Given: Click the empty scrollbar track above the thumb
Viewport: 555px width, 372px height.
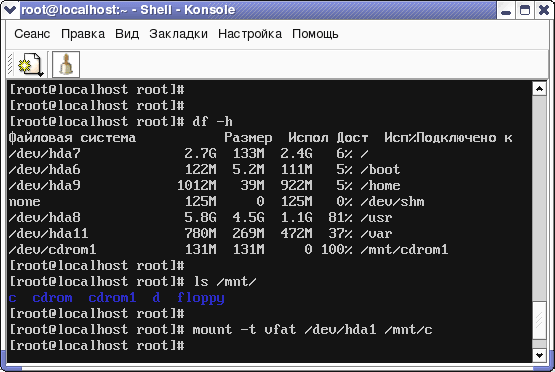Looking at the screenshot, I should point(539,198).
